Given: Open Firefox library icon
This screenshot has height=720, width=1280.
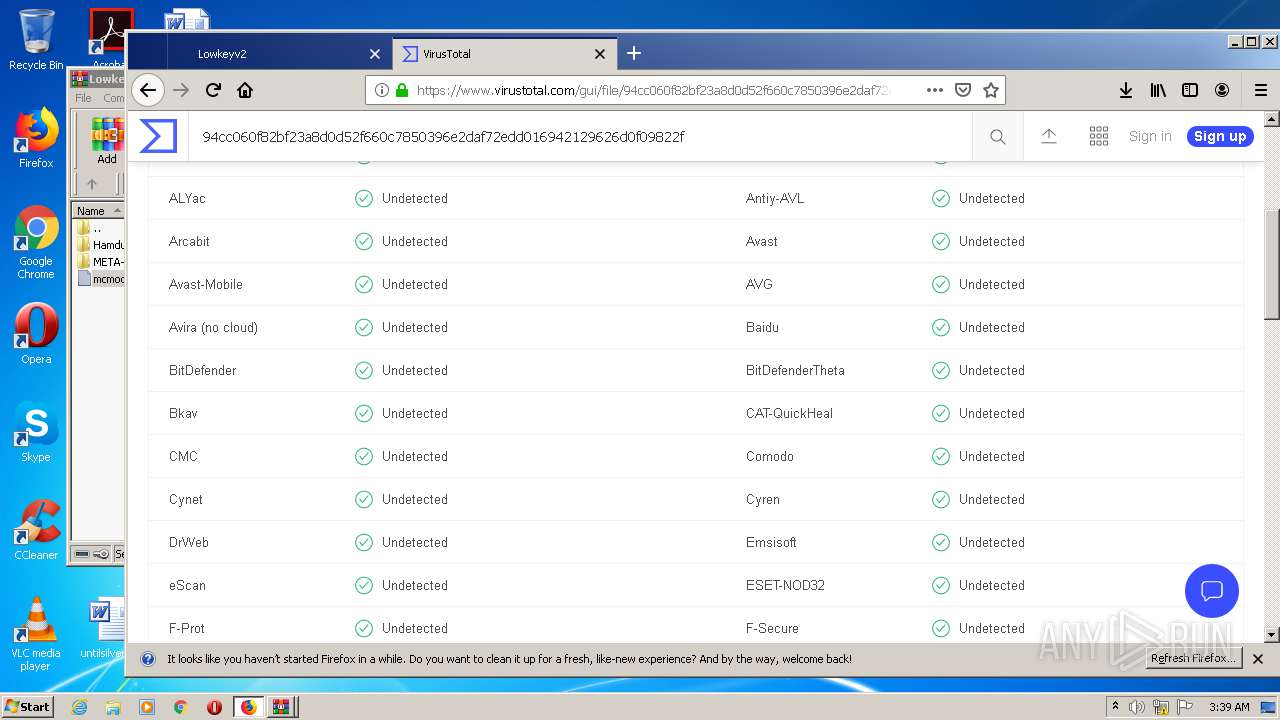Looking at the screenshot, I should tap(1158, 90).
